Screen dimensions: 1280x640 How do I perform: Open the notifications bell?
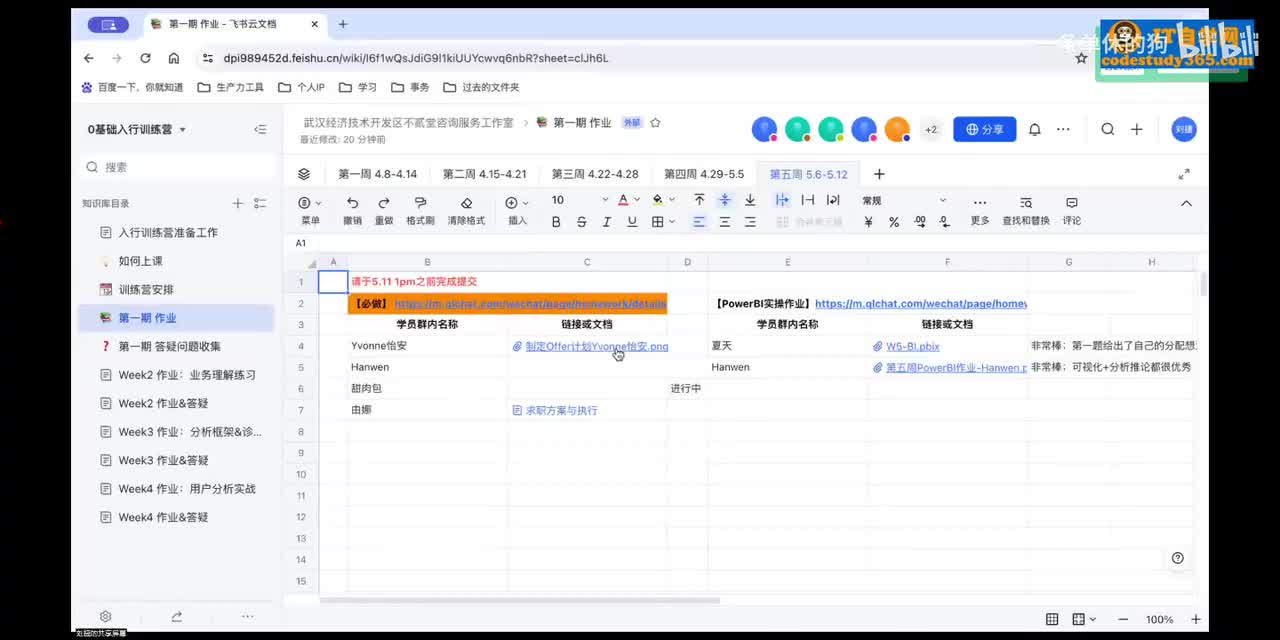click(x=1035, y=129)
